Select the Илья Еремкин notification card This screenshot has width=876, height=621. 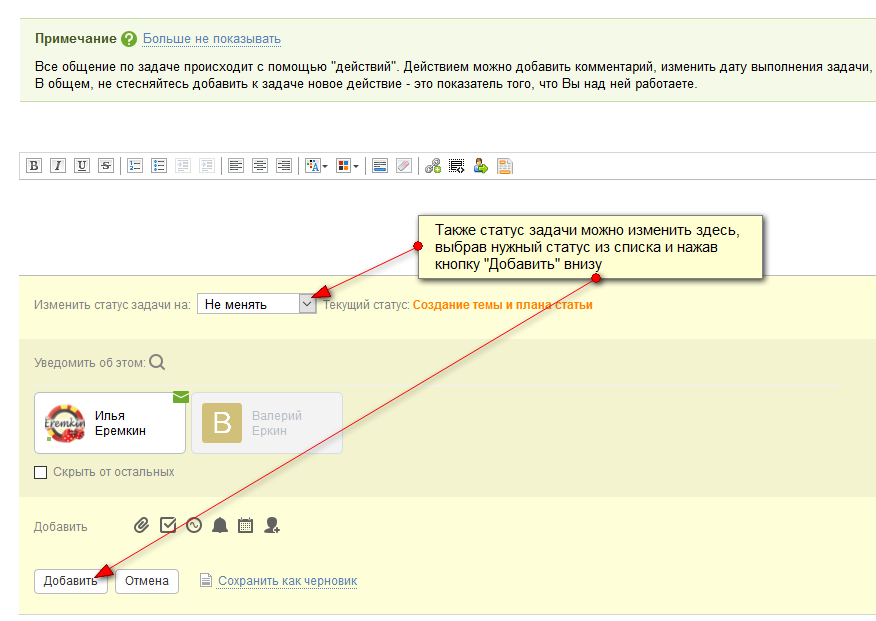pyautogui.click(x=110, y=423)
